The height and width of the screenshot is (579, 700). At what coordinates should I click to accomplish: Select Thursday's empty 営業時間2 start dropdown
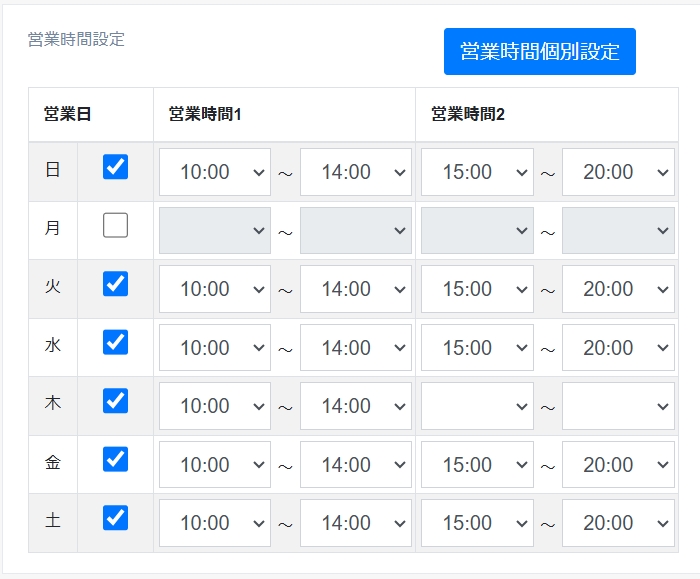pos(476,406)
